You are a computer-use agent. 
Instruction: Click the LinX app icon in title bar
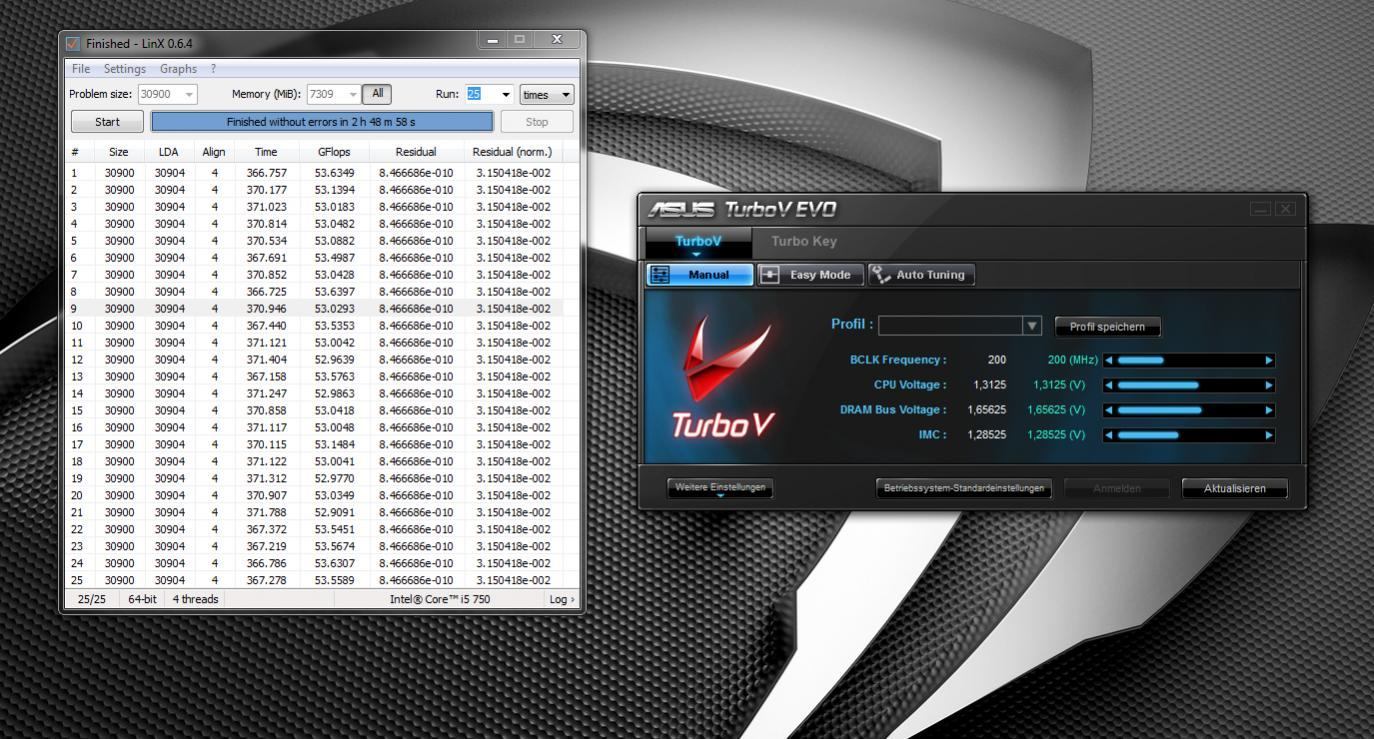72,44
